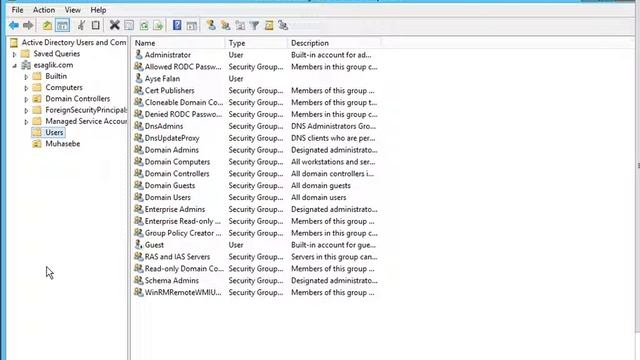The width and height of the screenshot is (640, 360).
Task: Click Add to group toolbar icon
Action: [x=283, y=26]
